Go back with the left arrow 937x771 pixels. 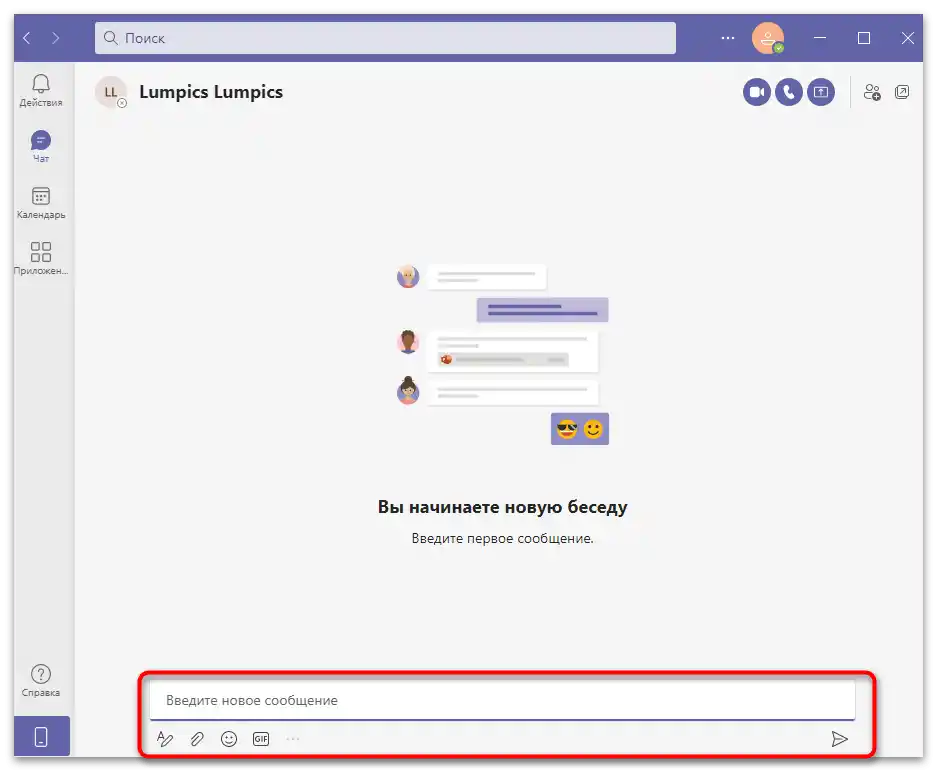point(27,38)
